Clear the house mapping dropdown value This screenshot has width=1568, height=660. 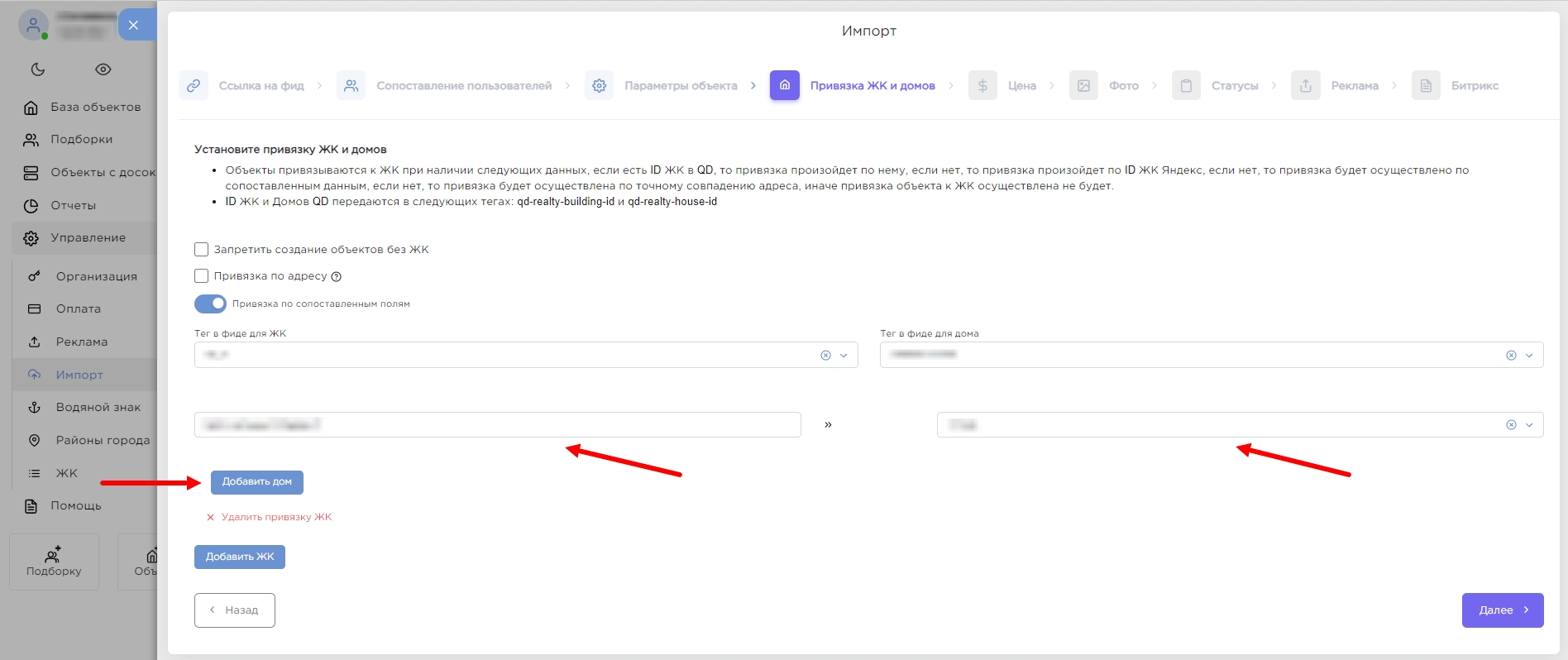tap(1511, 424)
